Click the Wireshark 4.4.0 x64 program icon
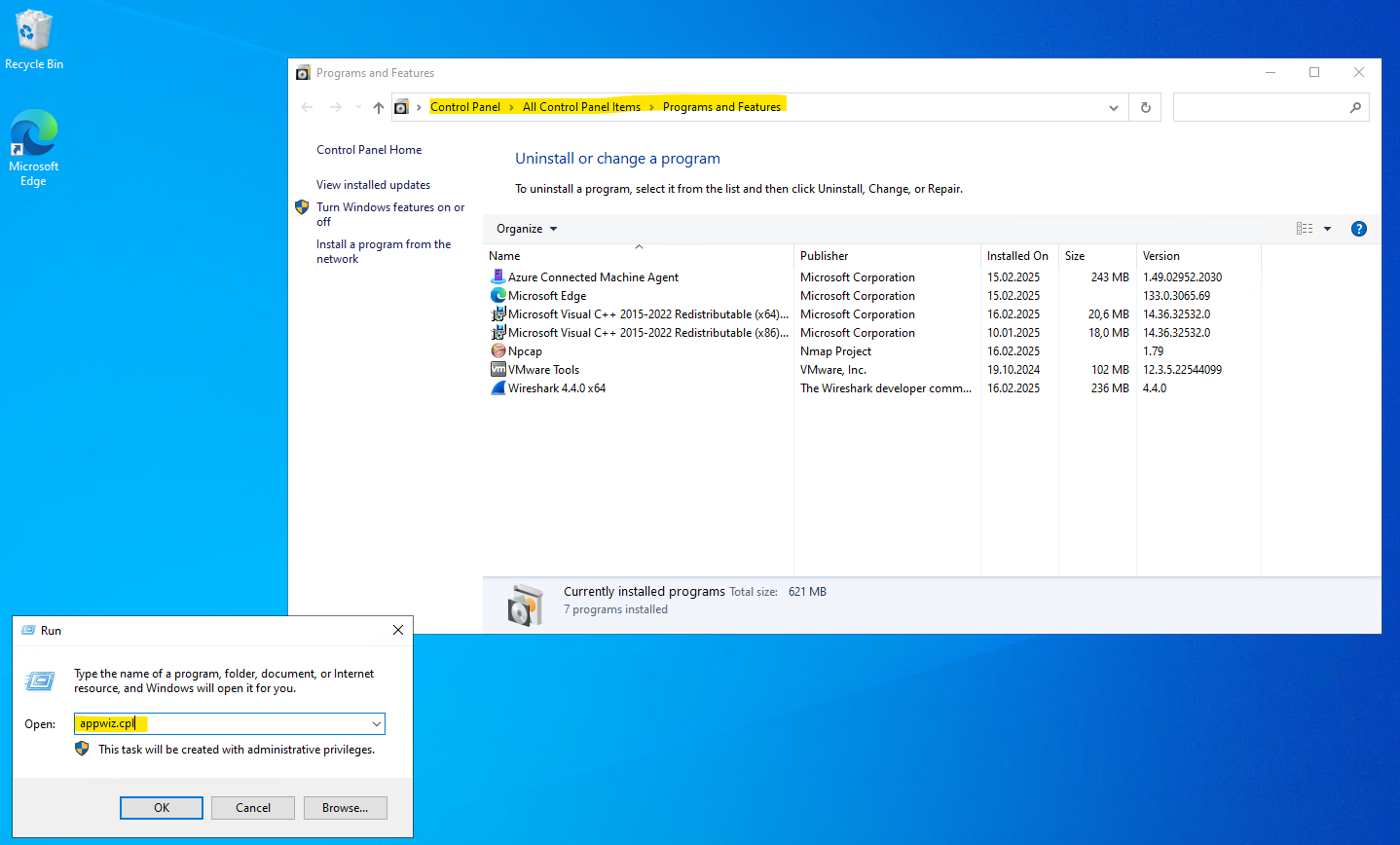This screenshot has height=845, width=1400. point(497,387)
